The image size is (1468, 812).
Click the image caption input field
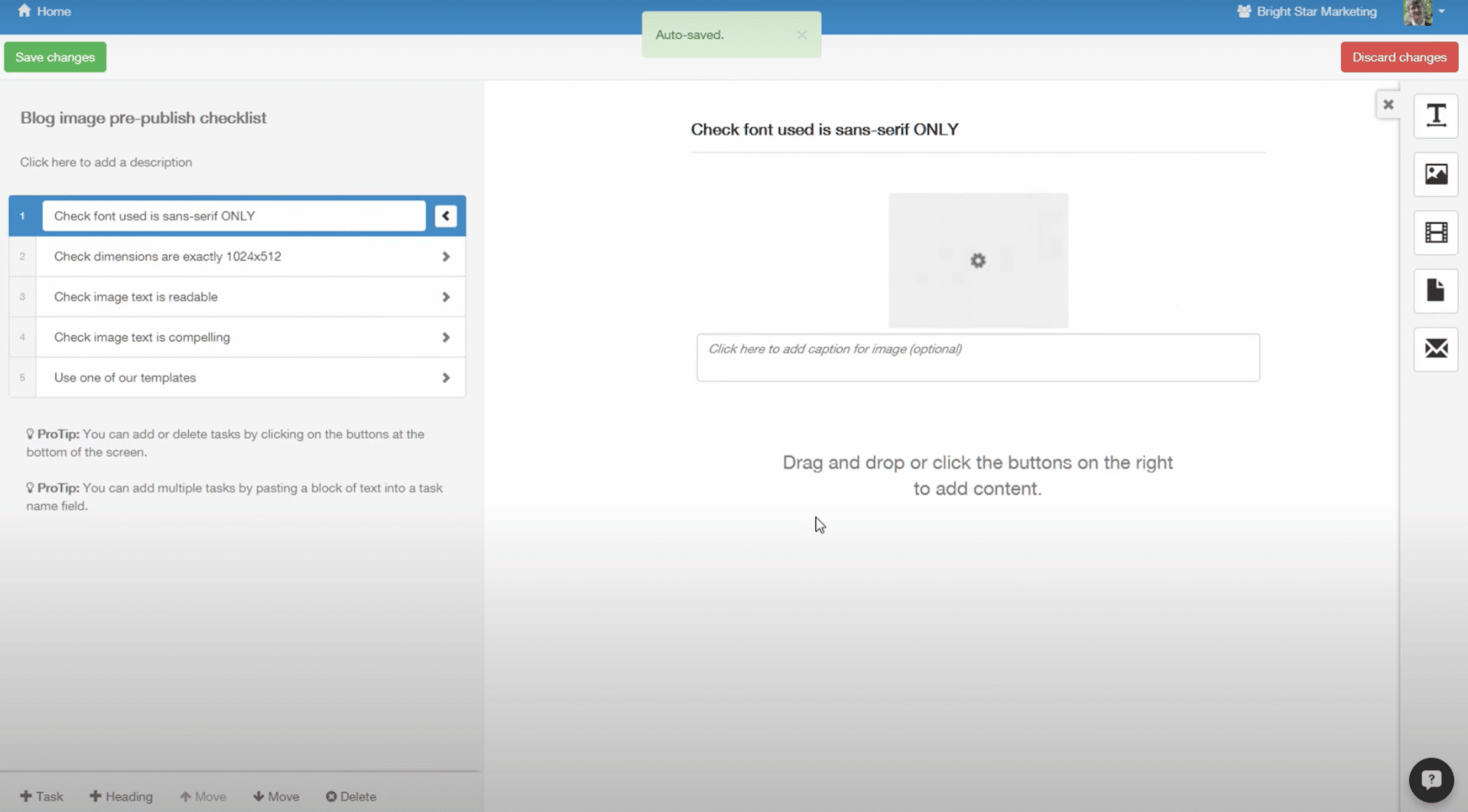[978, 357]
